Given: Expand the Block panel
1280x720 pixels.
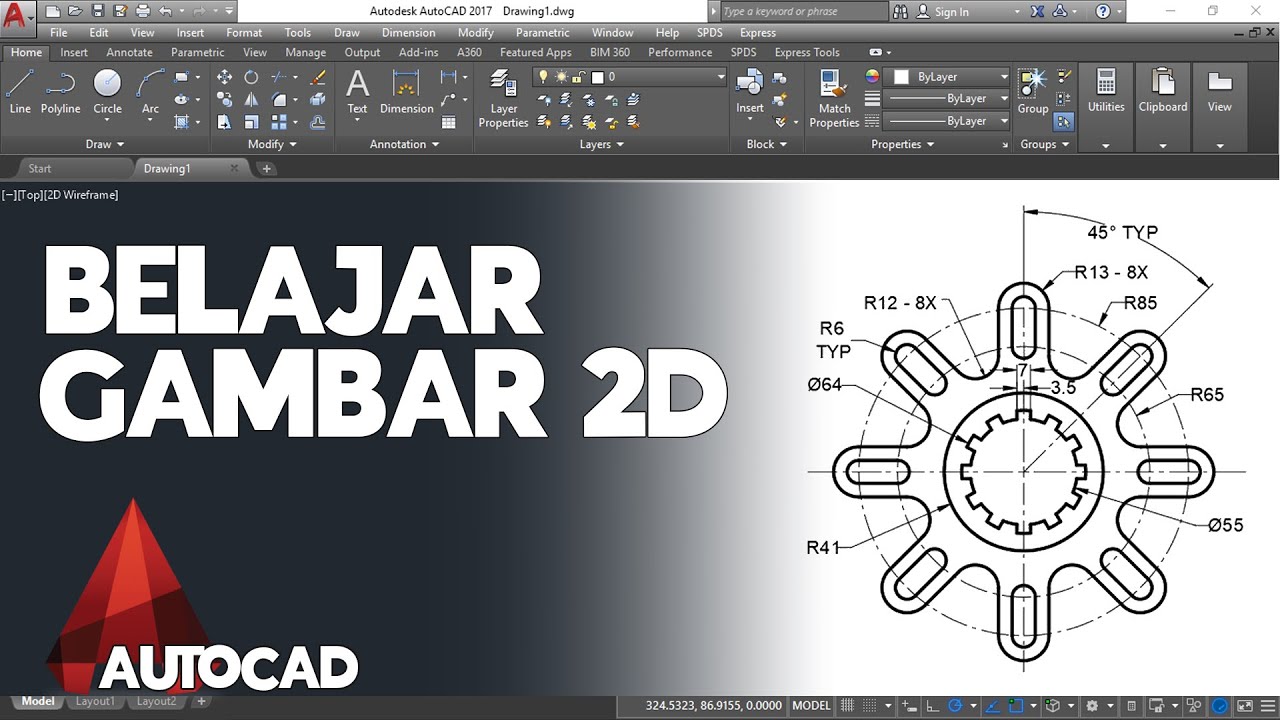Looking at the screenshot, I should 767,144.
